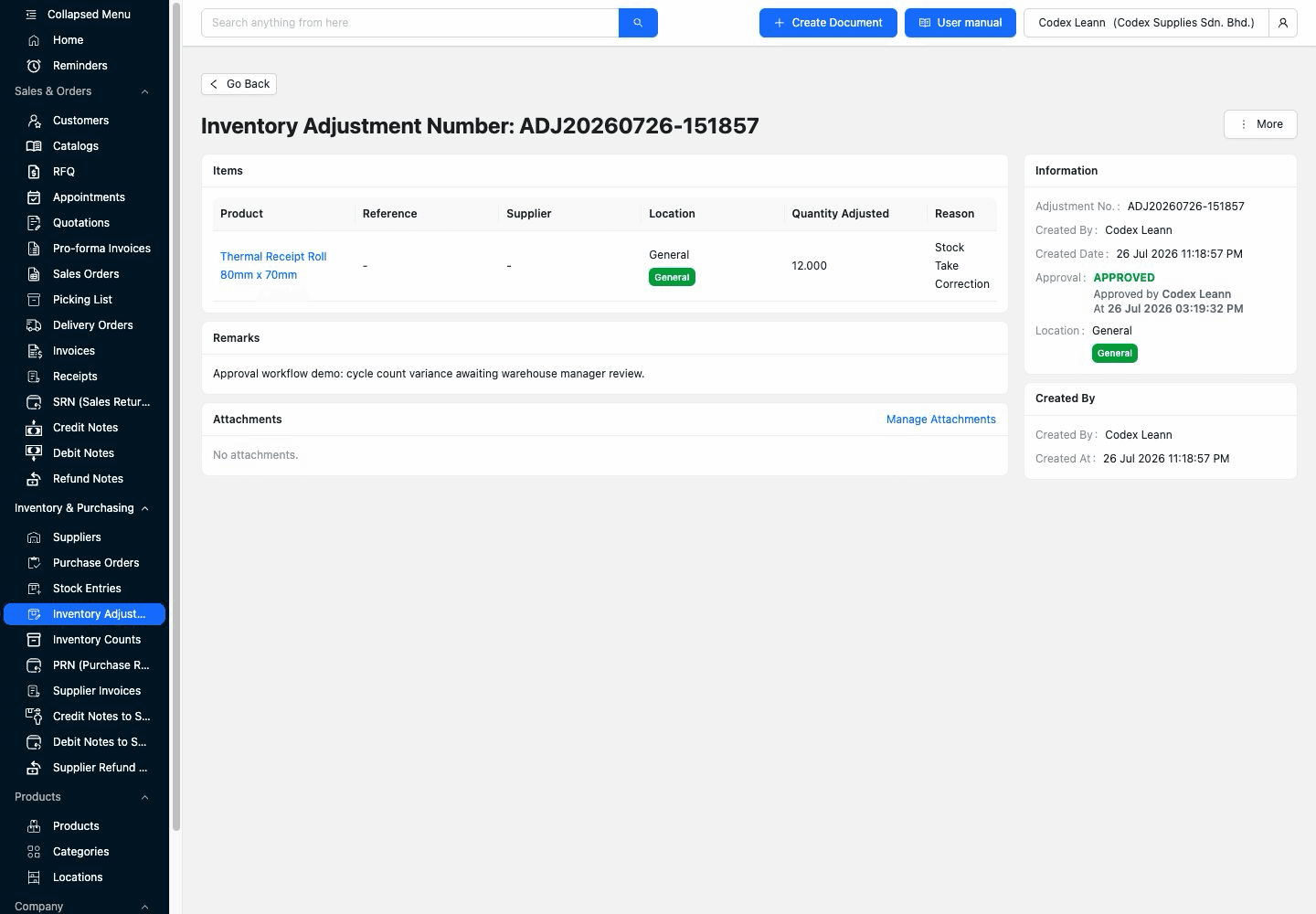This screenshot has height=914, width=1316.
Task: Click the Refund Notes icon
Action: 34,479
